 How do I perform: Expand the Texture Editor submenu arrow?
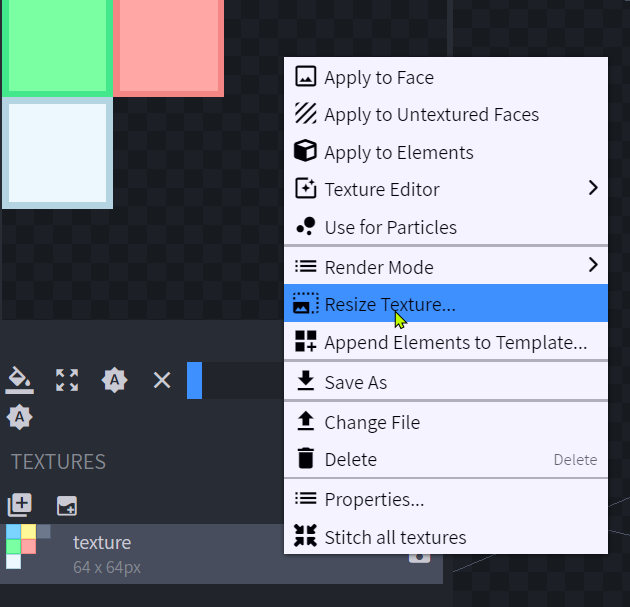(x=592, y=188)
